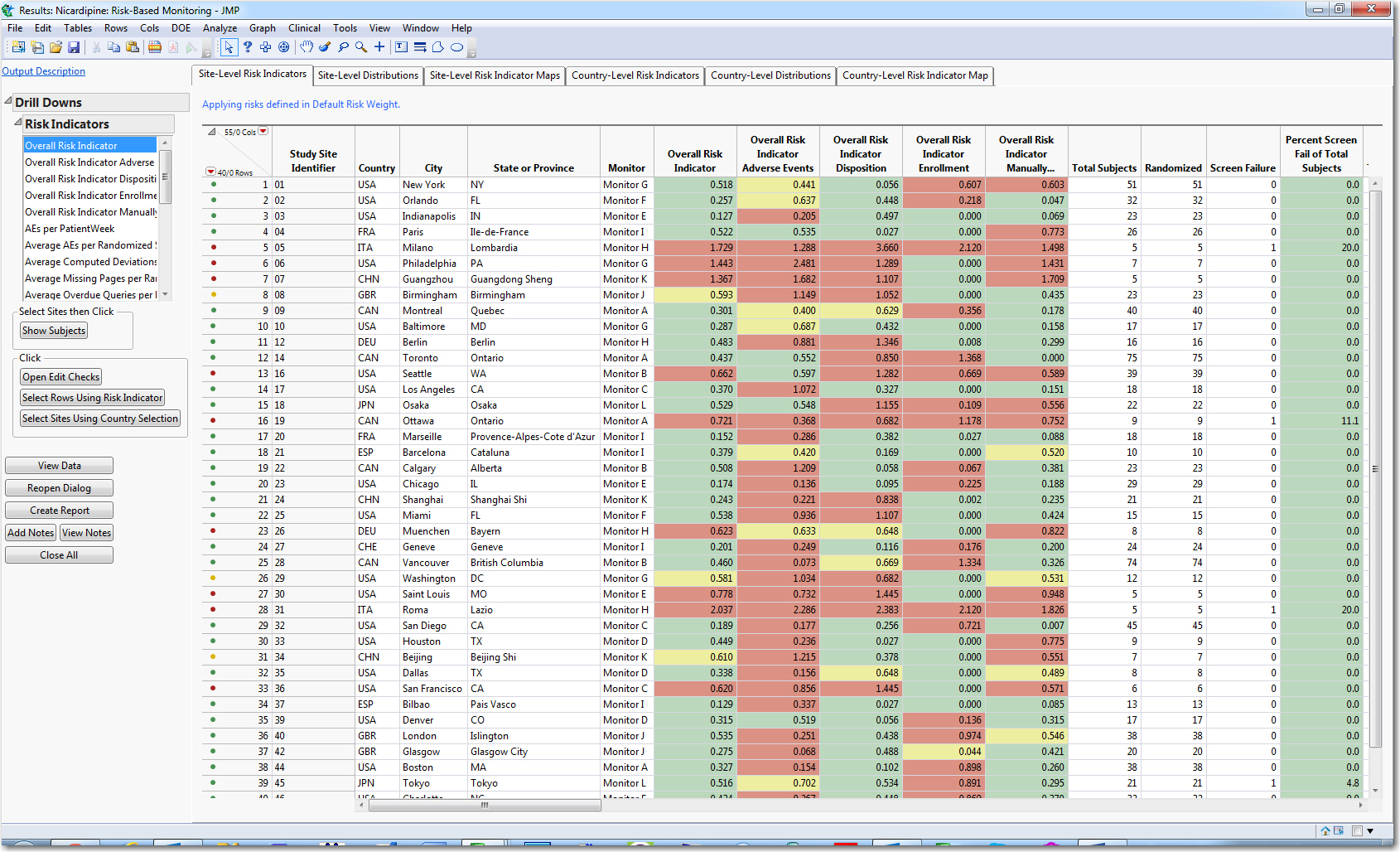Open the Analyze menu
The height and width of the screenshot is (852, 1400).
tap(220, 28)
